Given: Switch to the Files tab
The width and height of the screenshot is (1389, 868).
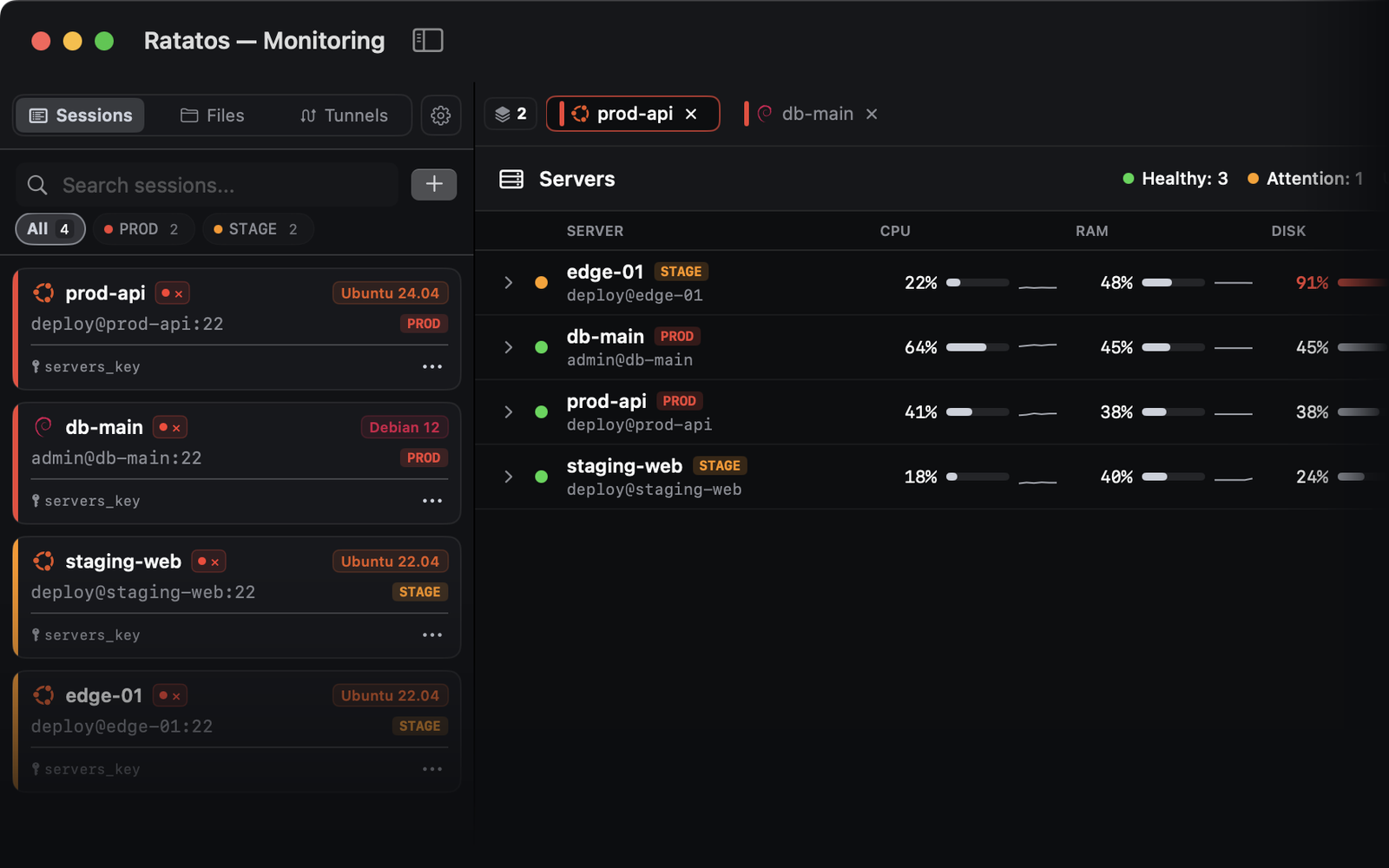Looking at the screenshot, I should pos(213,115).
